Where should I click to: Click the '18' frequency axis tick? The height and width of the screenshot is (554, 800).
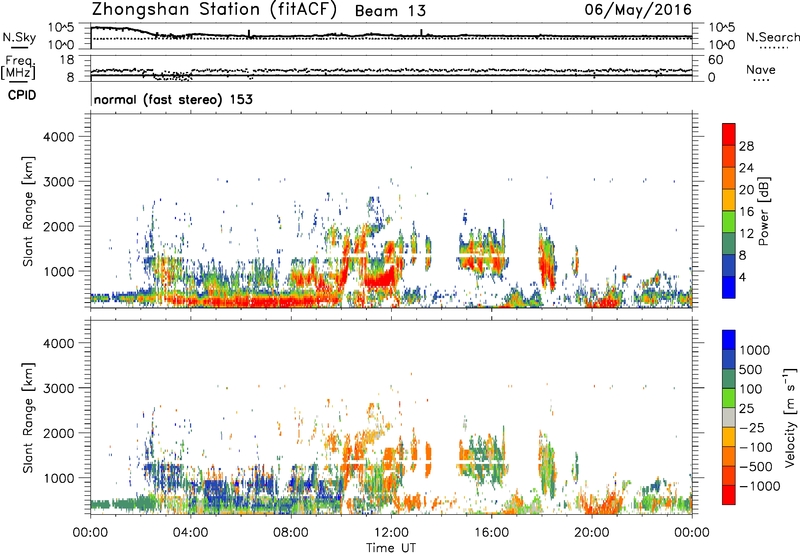(x=67, y=60)
